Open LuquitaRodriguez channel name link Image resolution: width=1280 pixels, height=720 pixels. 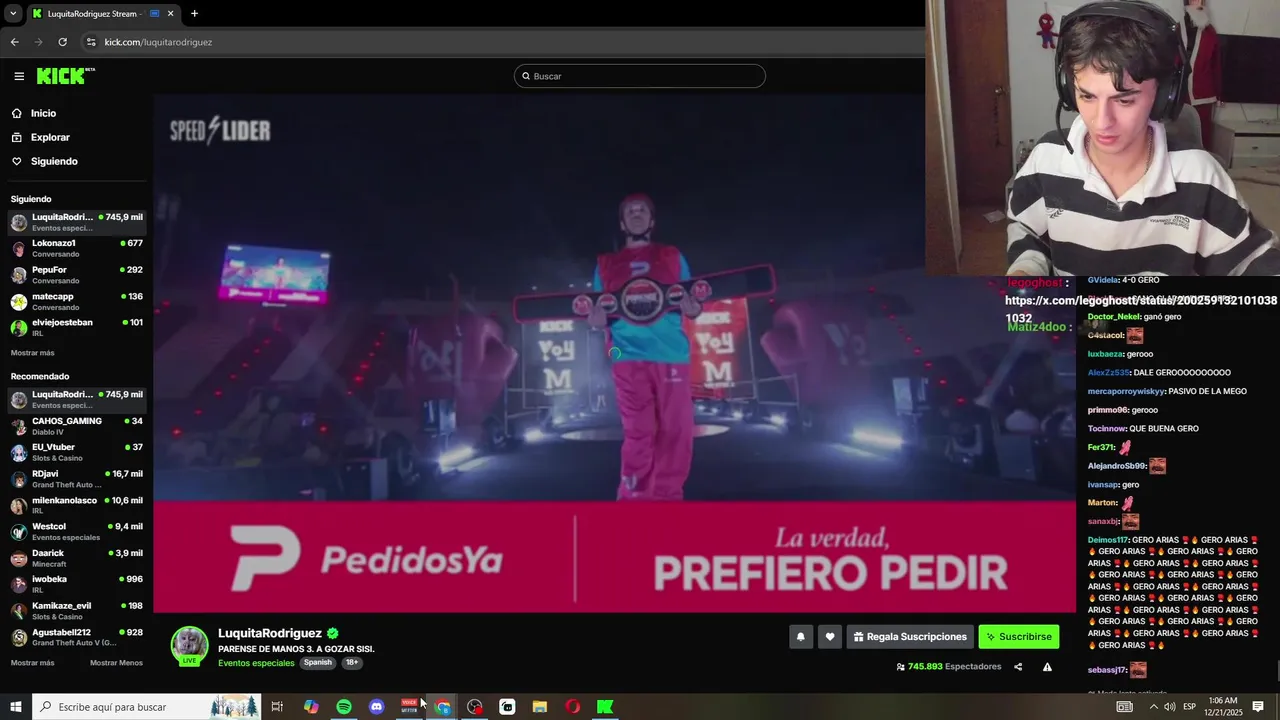pos(270,633)
